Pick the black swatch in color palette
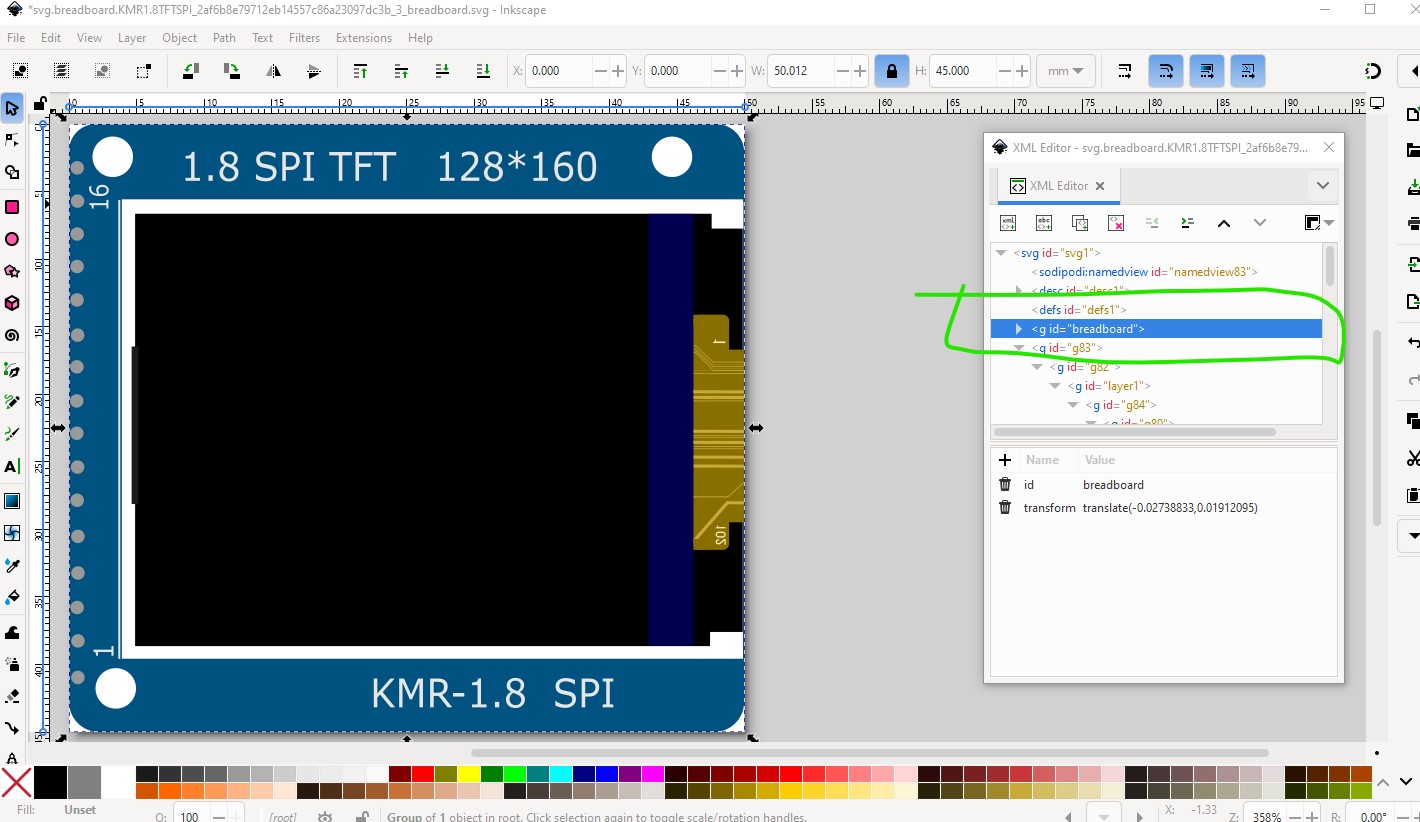Screen dimensions: 1420x822 50,782
